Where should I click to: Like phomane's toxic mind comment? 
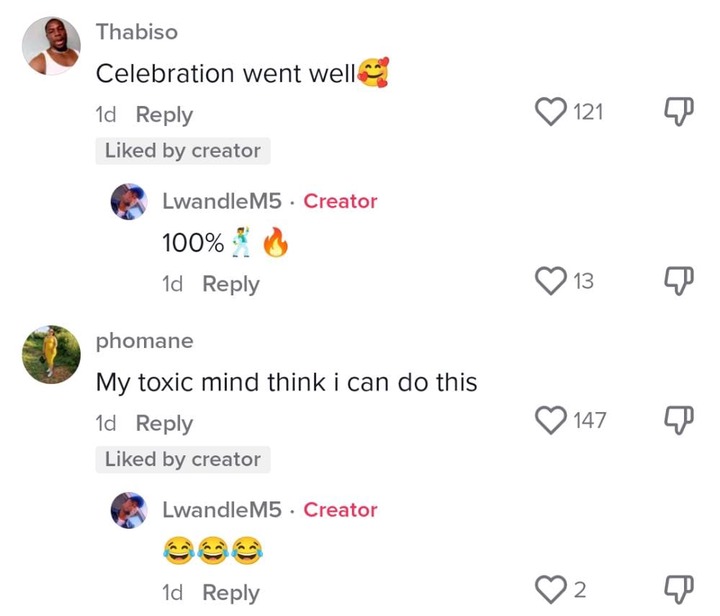(551, 420)
